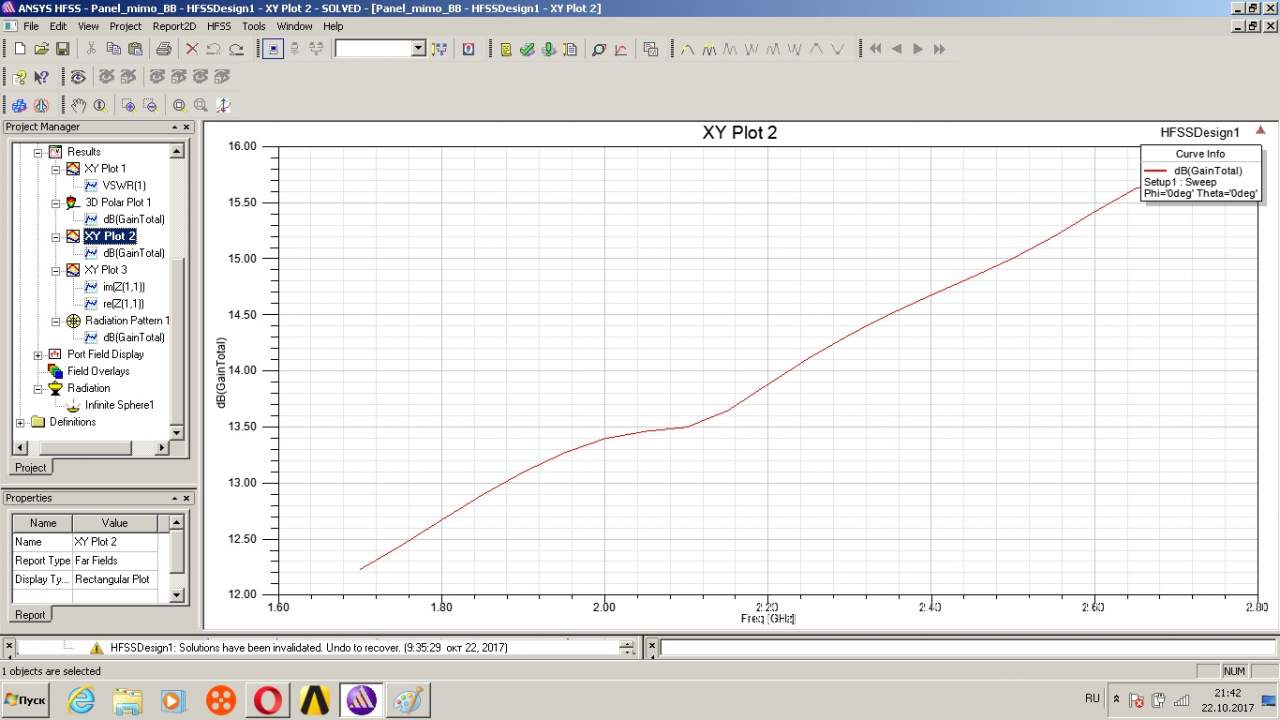Toggle the marker mode curve icon
The width and height of the screenshot is (1280, 720).
(687, 49)
